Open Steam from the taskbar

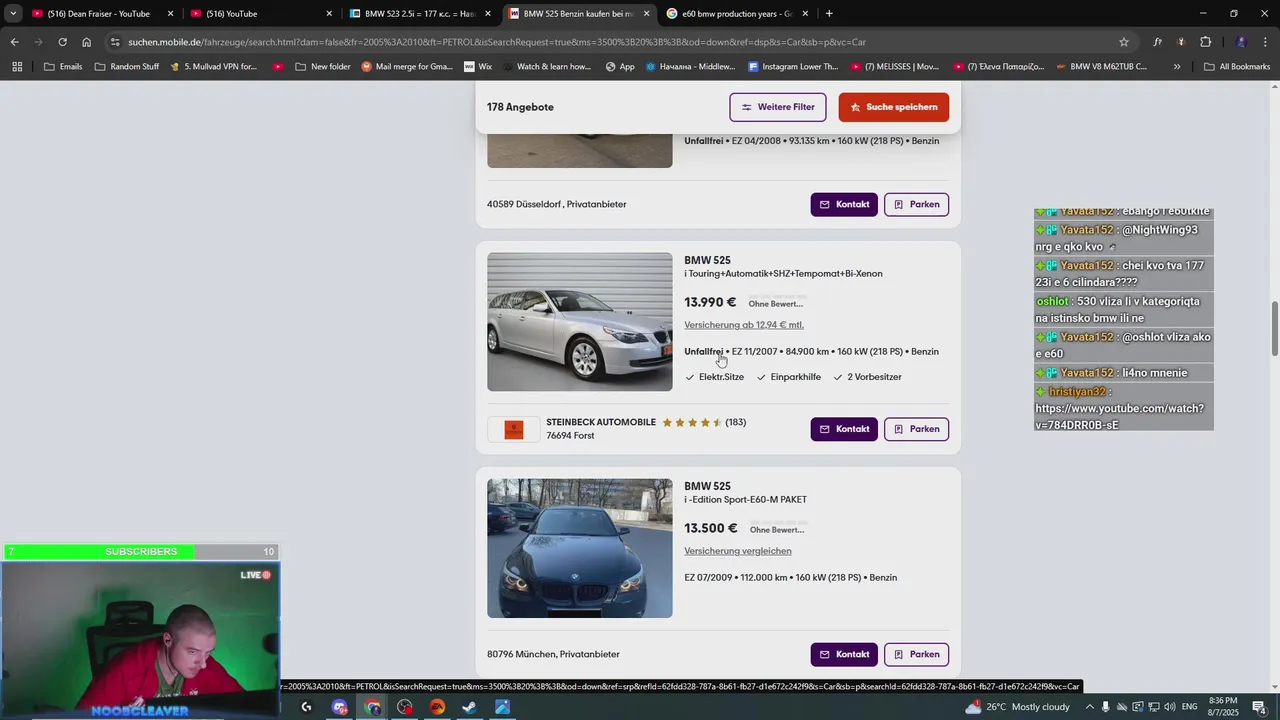coord(469,707)
